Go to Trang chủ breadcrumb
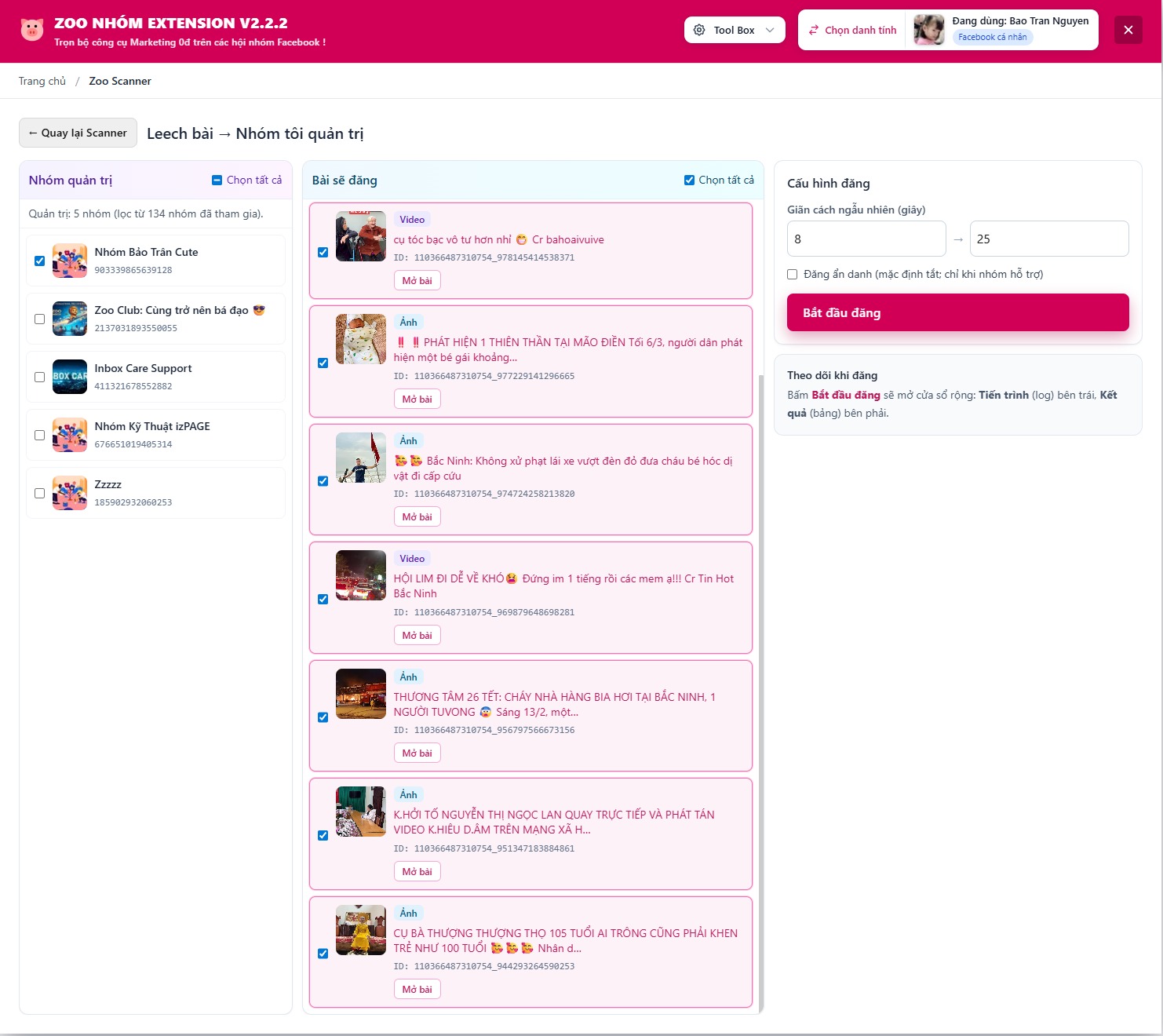This screenshot has width=1163, height=1036. [x=42, y=81]
